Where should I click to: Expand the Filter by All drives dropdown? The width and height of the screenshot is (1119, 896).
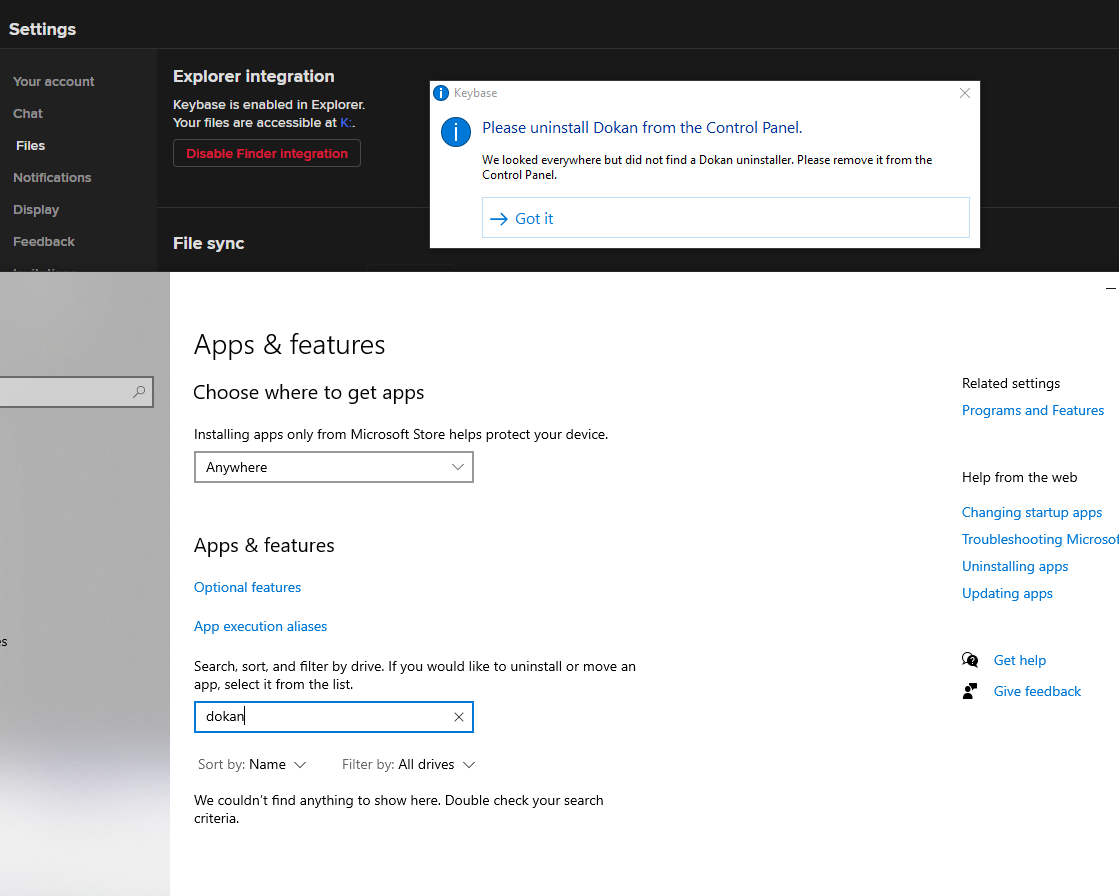408,764
